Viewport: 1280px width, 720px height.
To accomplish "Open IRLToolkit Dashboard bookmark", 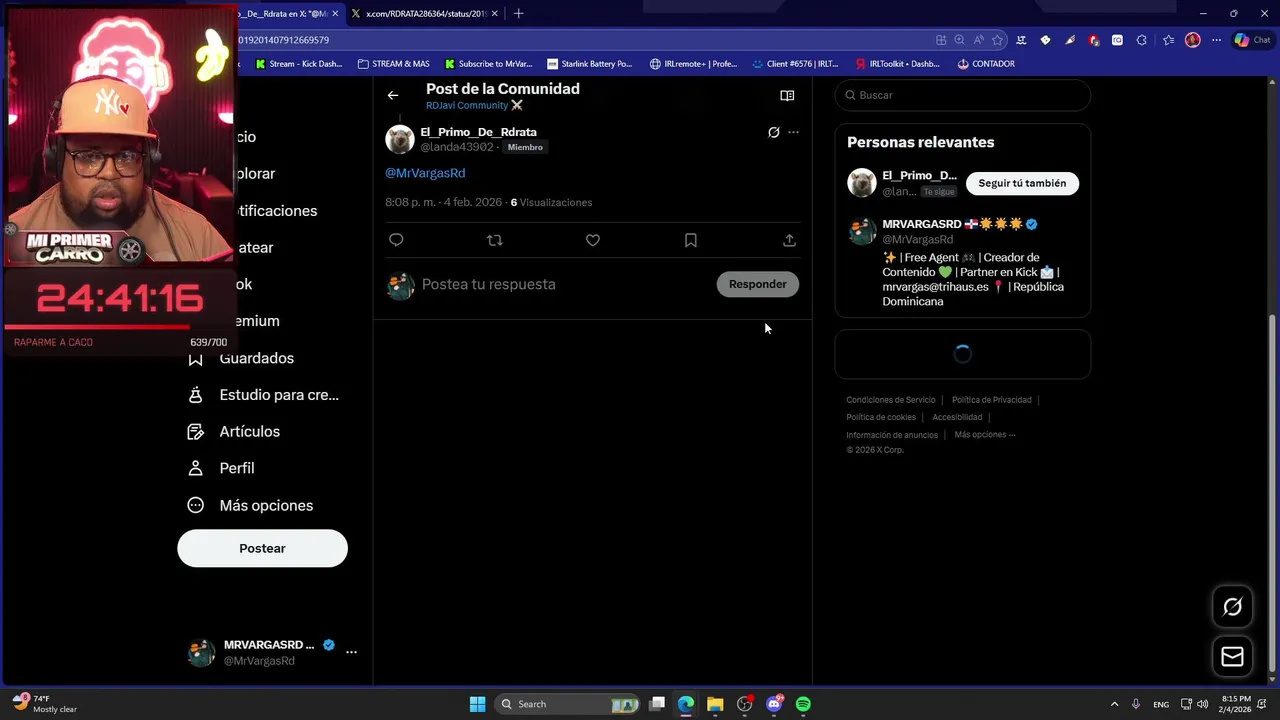I will tap(898, 64).
